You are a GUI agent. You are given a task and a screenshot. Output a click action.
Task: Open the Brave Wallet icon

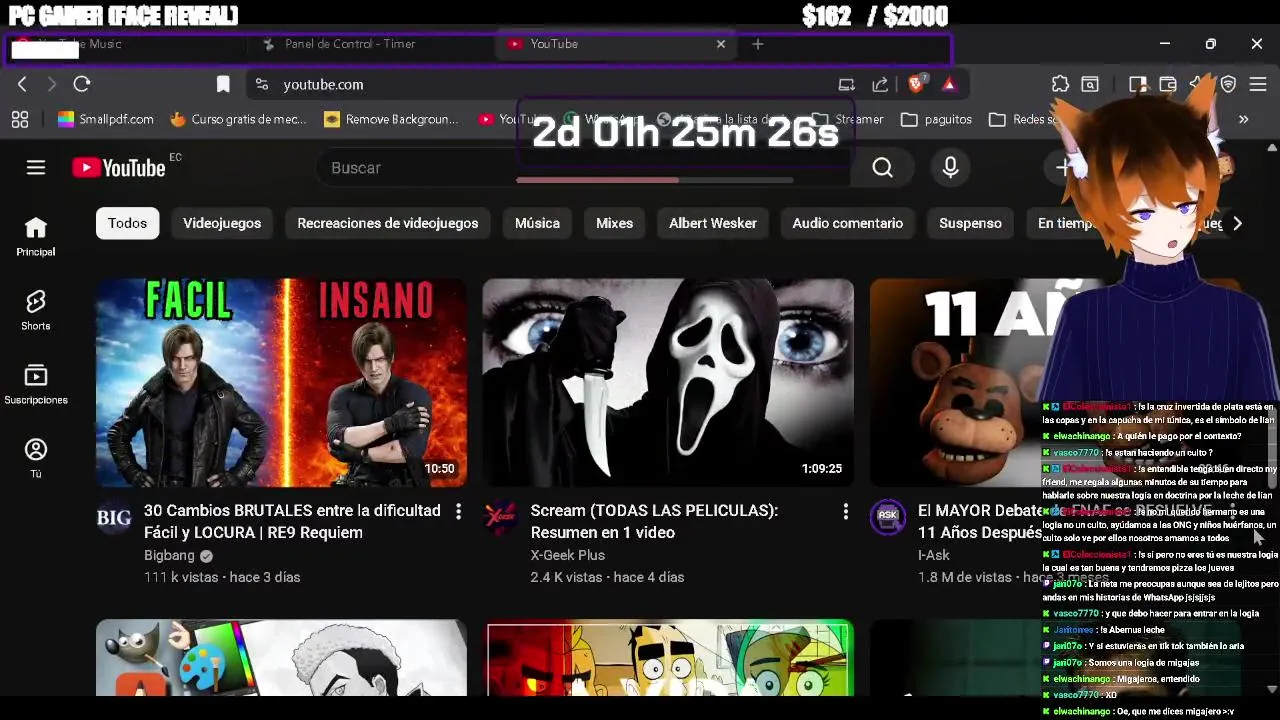[x=1167, y=85]
